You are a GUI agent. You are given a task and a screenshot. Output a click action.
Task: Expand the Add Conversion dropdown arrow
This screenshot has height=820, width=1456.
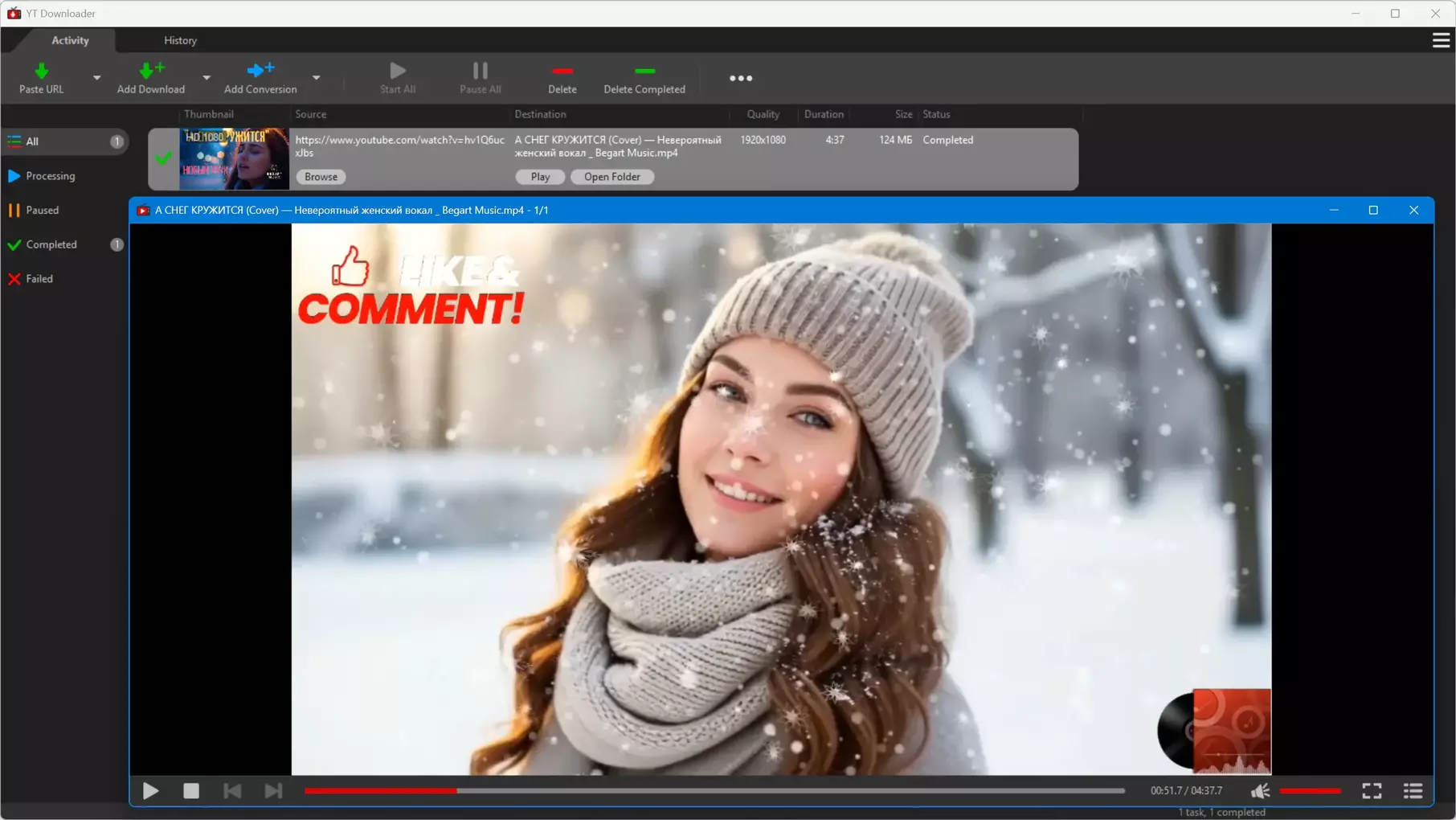[x=317, y=78]
